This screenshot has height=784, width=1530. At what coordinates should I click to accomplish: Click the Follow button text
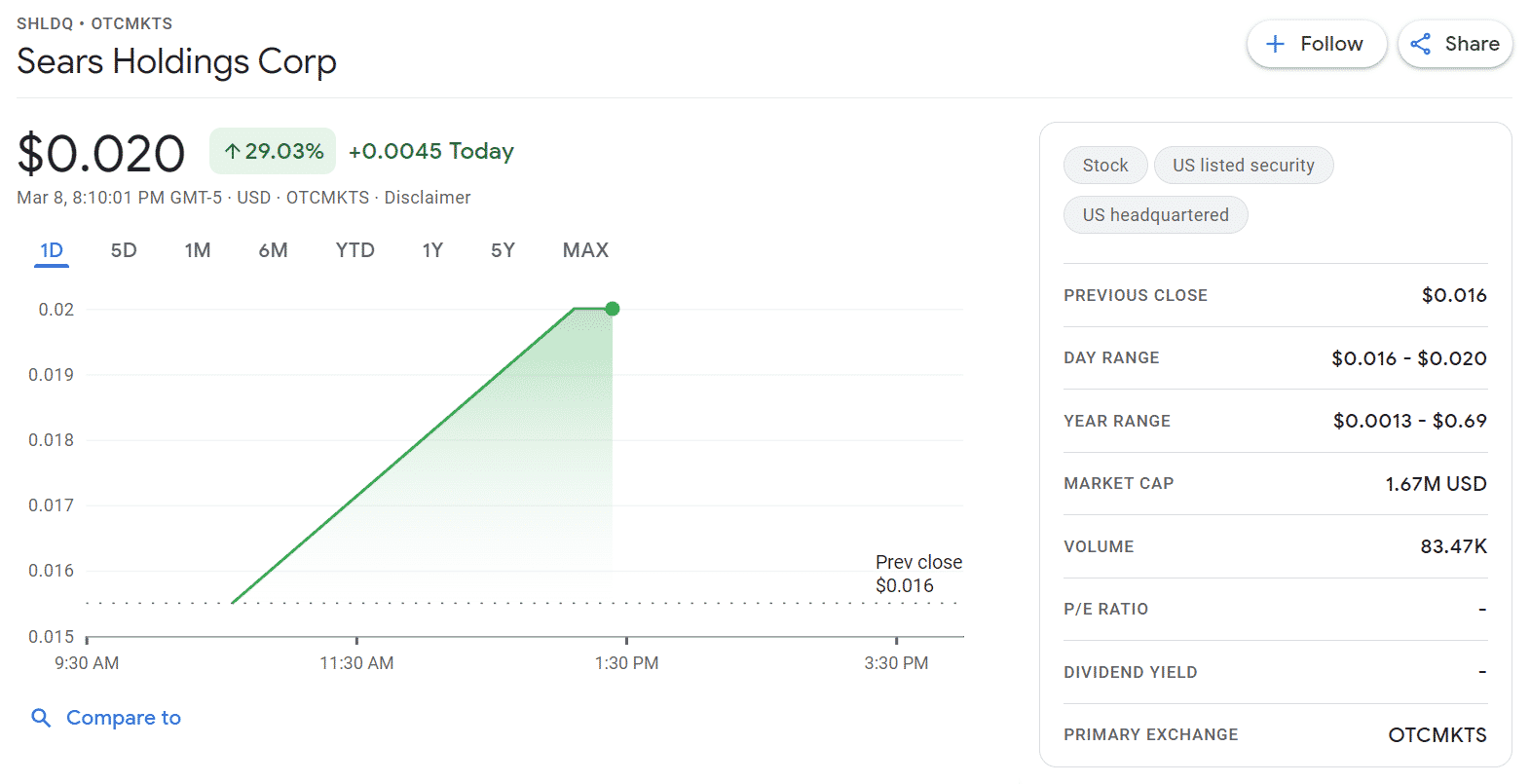(1331, 44)
